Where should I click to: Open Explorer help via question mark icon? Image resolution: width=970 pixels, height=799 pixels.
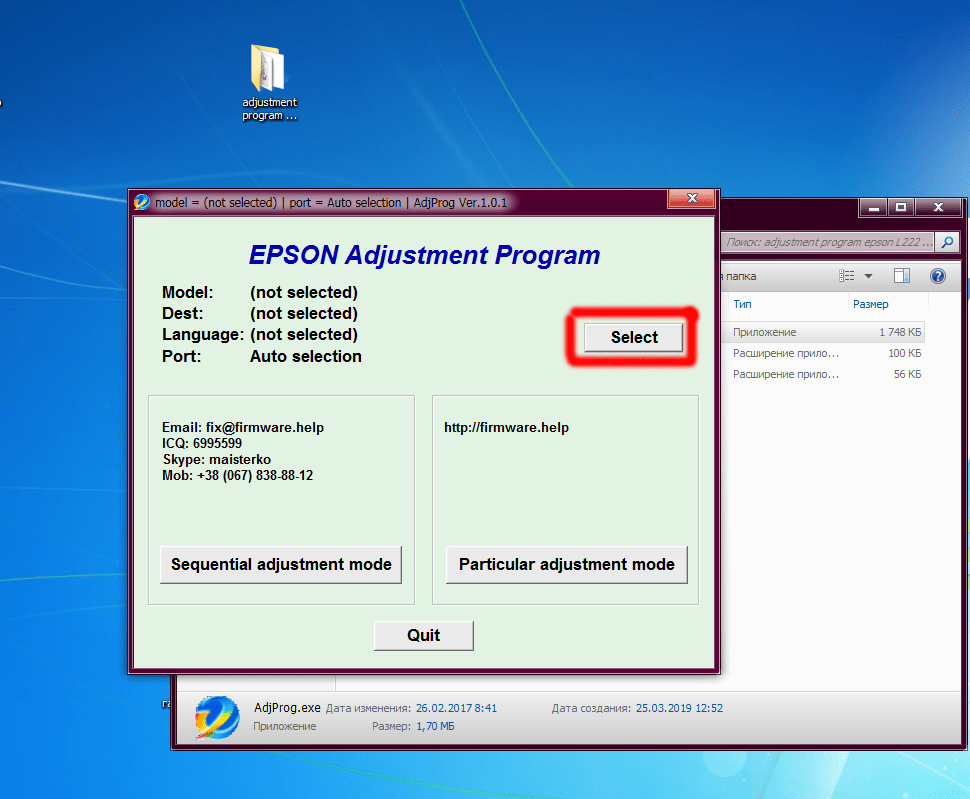[937, 275]
